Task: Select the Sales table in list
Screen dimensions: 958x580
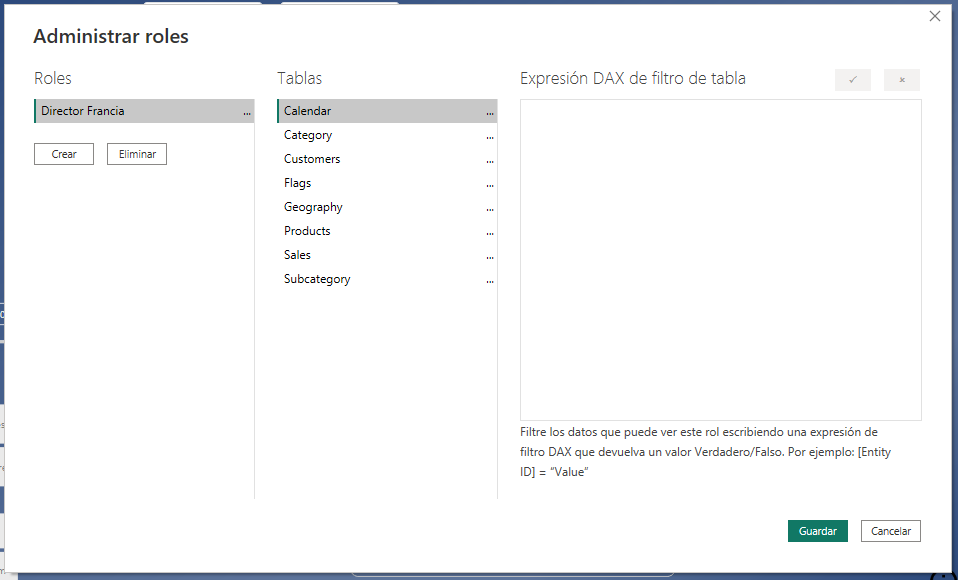Action: 297,255
